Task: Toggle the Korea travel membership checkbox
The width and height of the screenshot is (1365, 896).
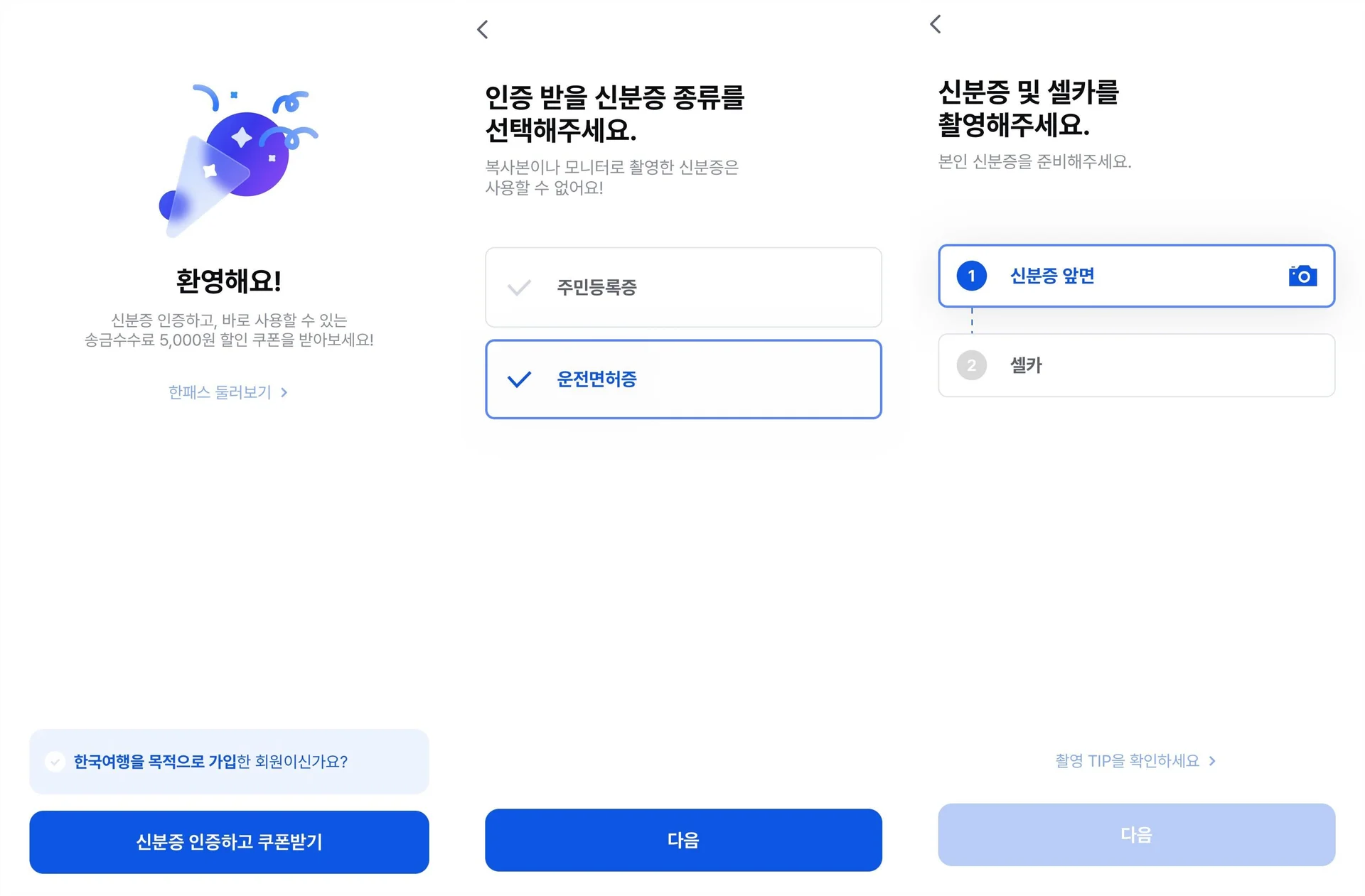Action: pyautogui.click(x=55, y=761)
